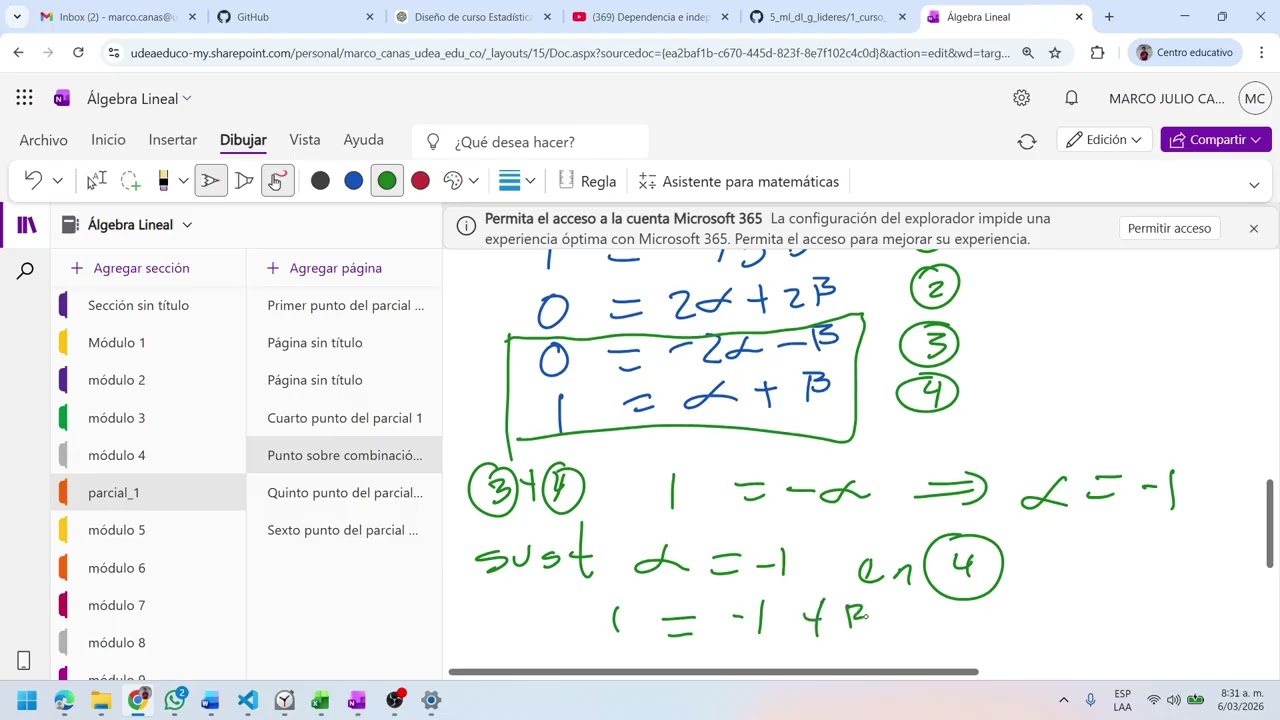Viewport: 1280px width, 720px height.
Task: Select the highlighter eraser tool icon
Action: pos(163,181)
